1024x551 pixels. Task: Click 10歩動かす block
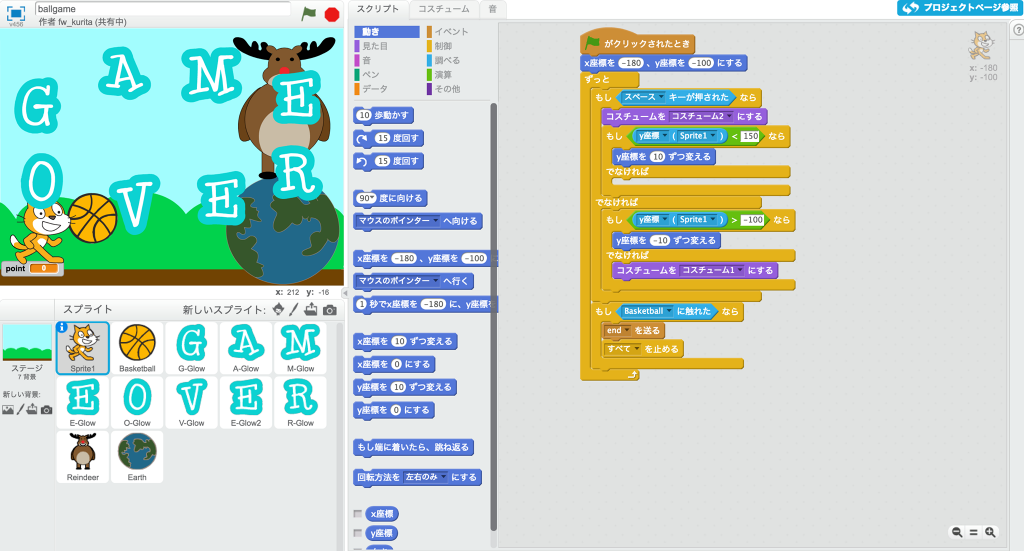[x=383, y=116]
